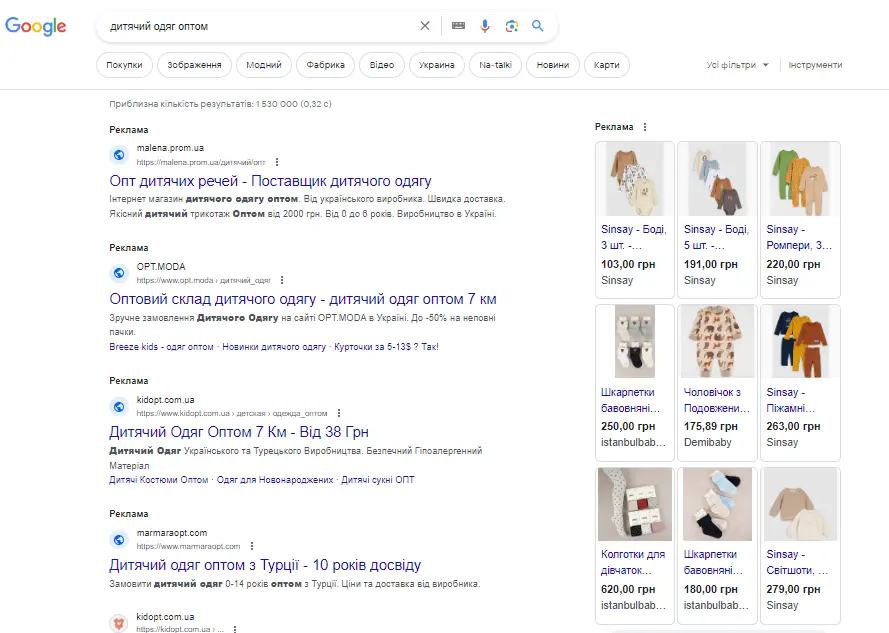Image resolution: width=889 pixels, height=633 pixels.
Task: Open three-dot menu next to opt.moda URL
Action: pos(282,280)
